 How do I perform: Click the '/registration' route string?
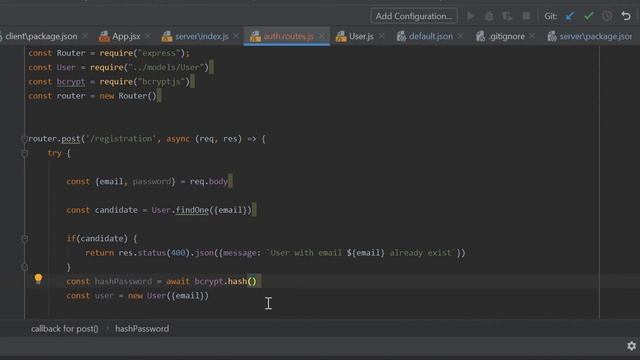pyautogui.click(x=121, y=139)
